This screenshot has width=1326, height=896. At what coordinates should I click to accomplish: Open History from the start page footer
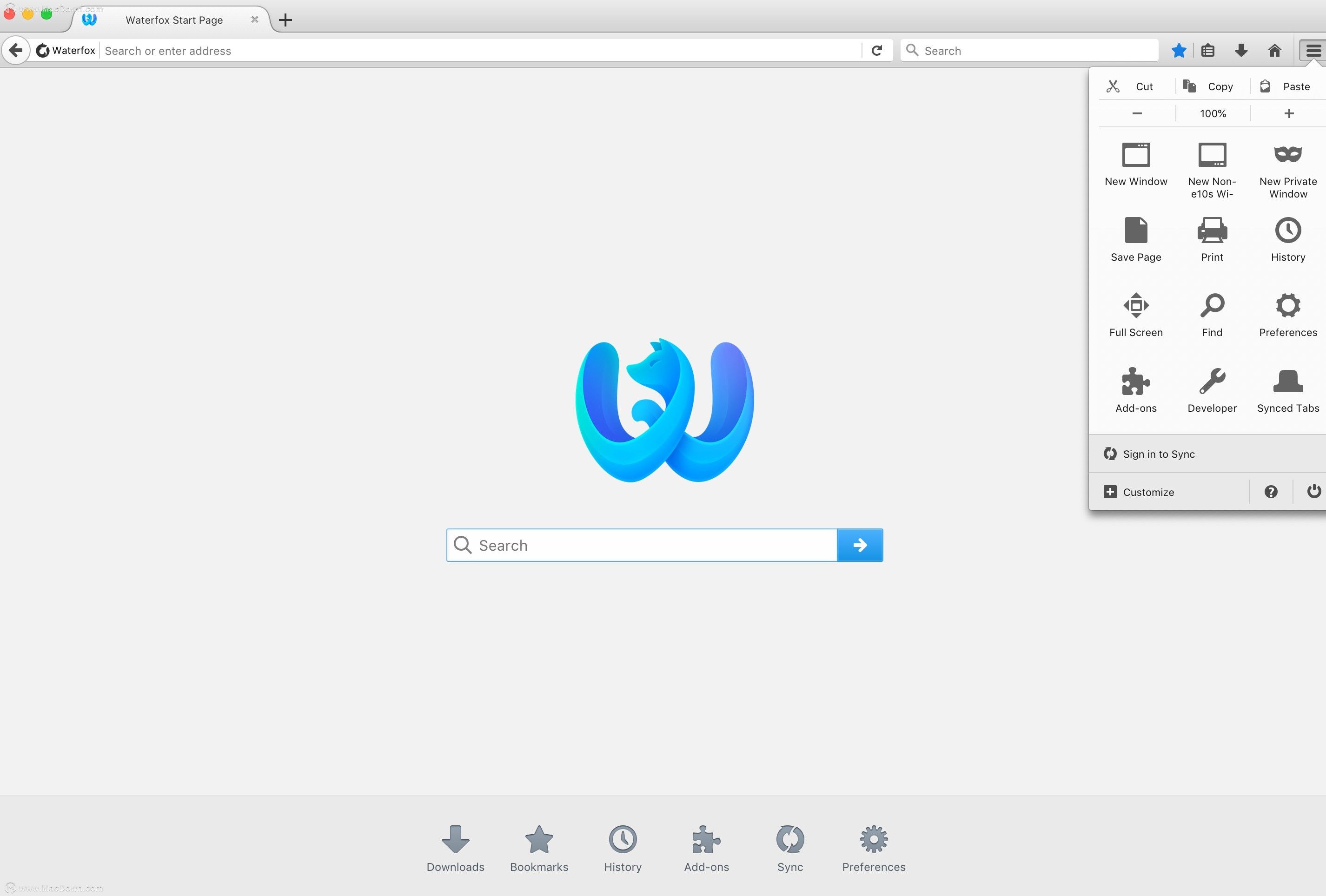[x=623, y=849]
